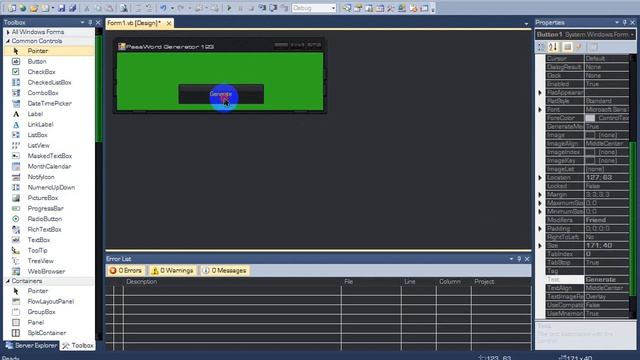640x360 pixels.
Task: Switch to Toolbox bottom tab
Action: (78, 346)
